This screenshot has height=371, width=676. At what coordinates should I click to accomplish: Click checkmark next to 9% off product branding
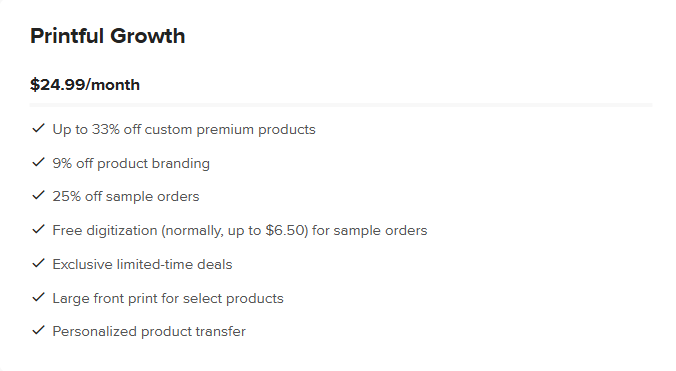(x=38, y=162)
